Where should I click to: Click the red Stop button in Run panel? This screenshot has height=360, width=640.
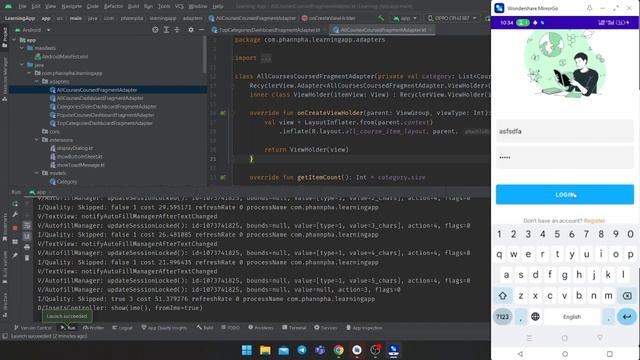pos(15,228)
